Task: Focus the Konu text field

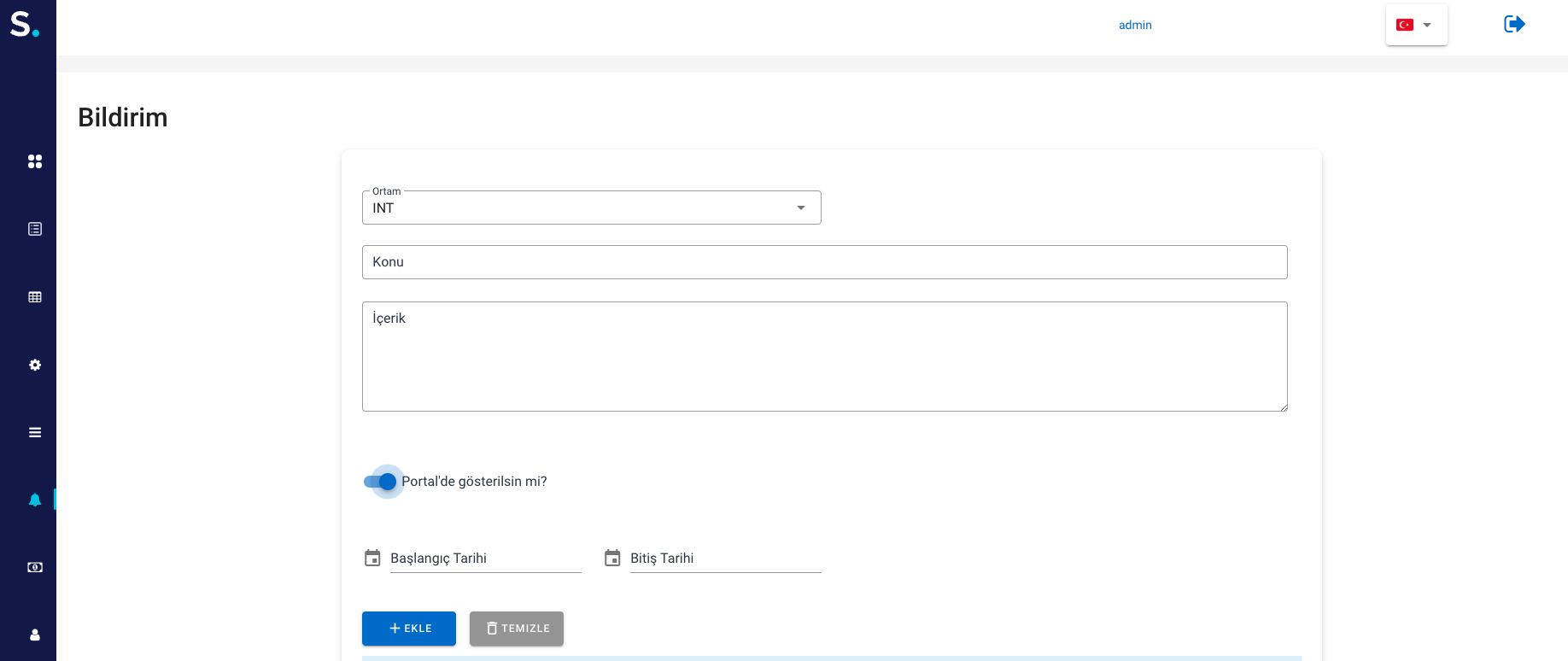Action: point(824,262)
